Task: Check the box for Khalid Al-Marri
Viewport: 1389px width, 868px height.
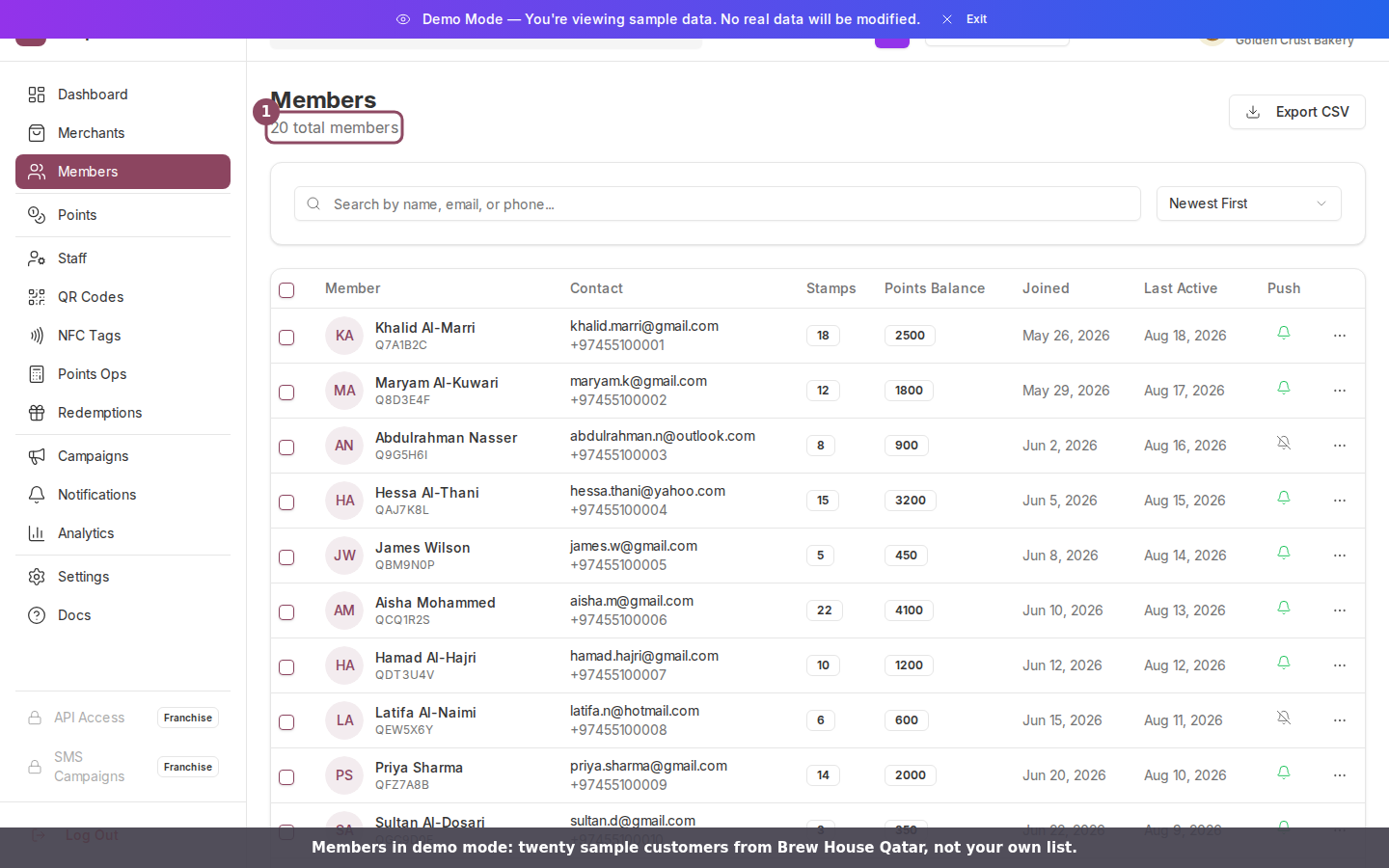Action: click(286, 338)
